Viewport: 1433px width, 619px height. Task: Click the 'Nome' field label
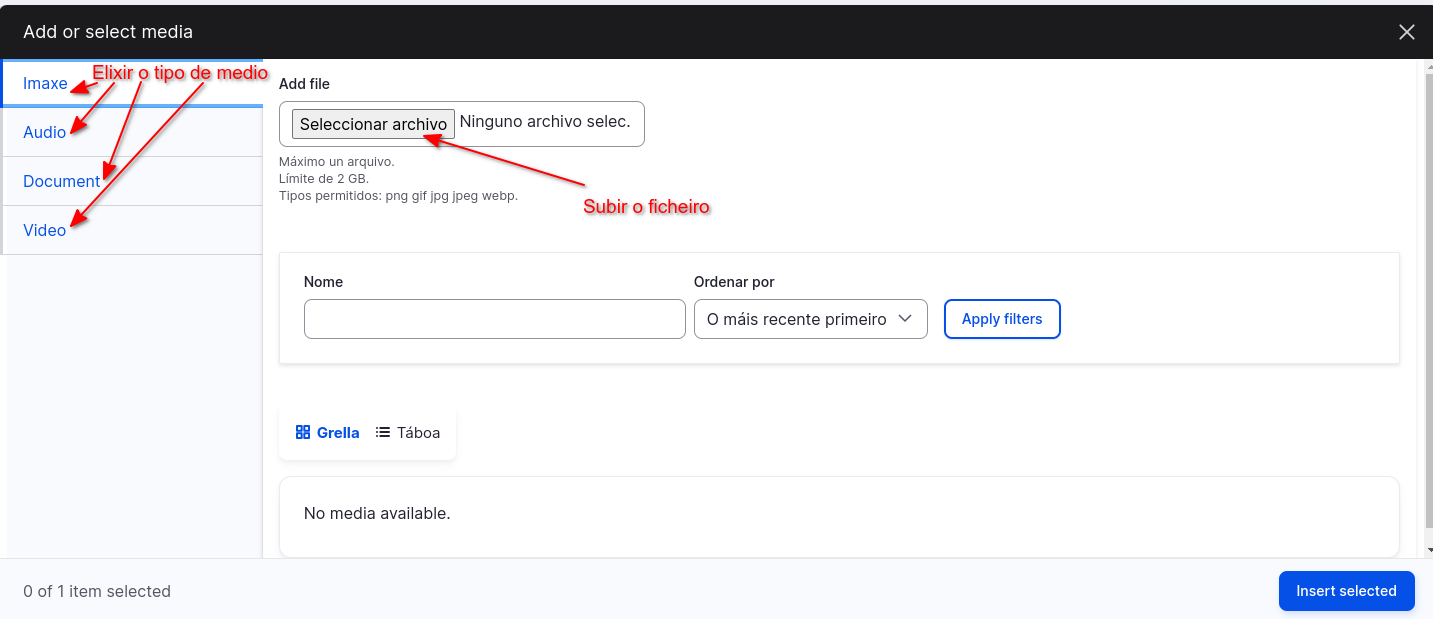[x=323, y=282]
